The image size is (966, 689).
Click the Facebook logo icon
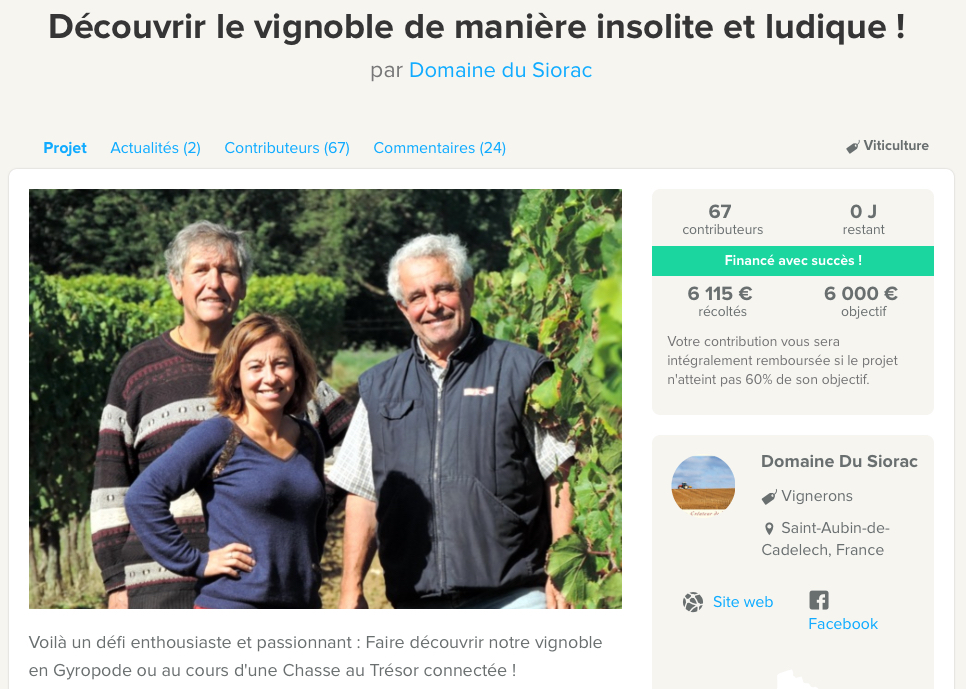click(x=819, y=600)
